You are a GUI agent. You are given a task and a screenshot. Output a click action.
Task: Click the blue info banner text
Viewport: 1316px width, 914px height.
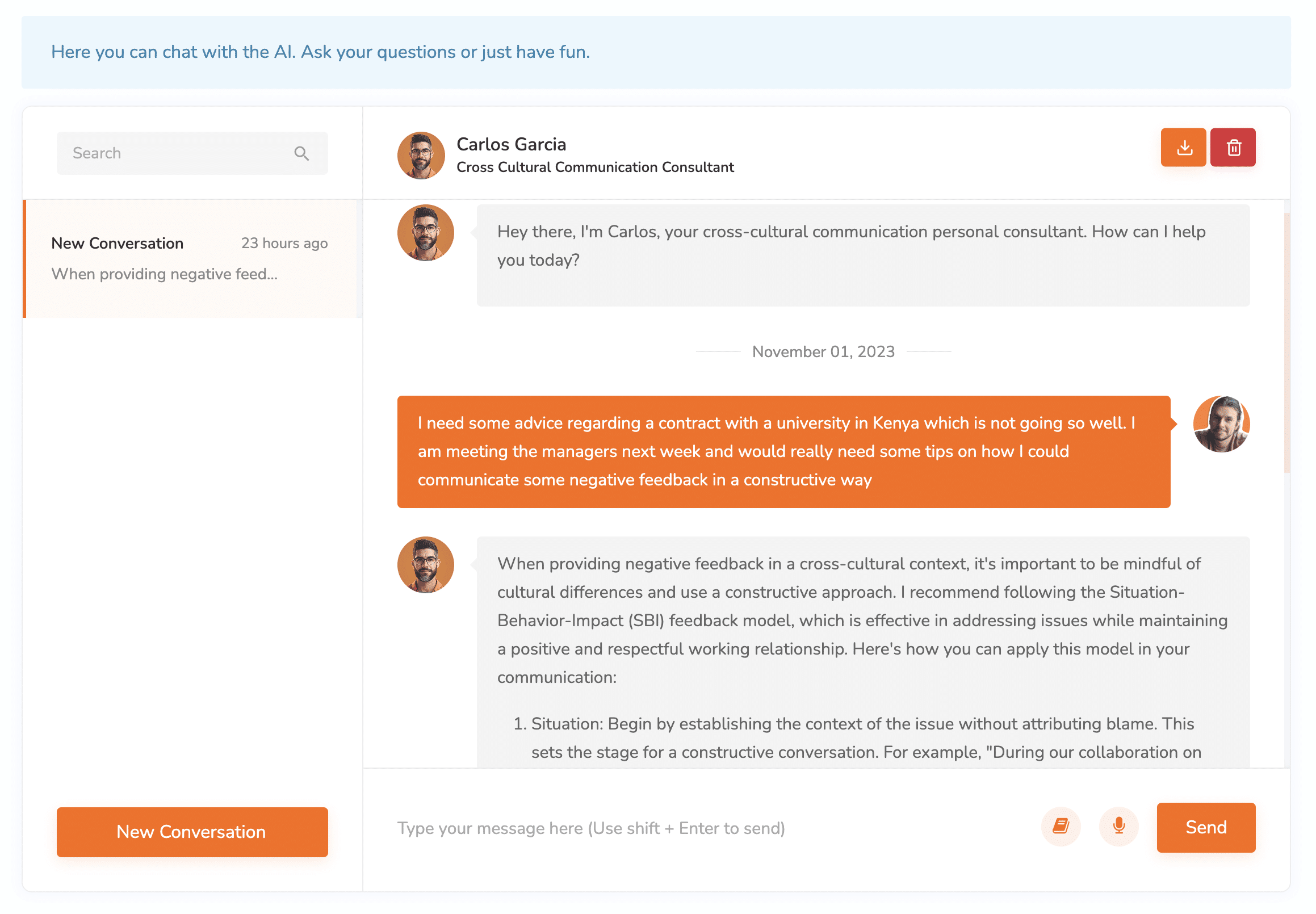320,52
